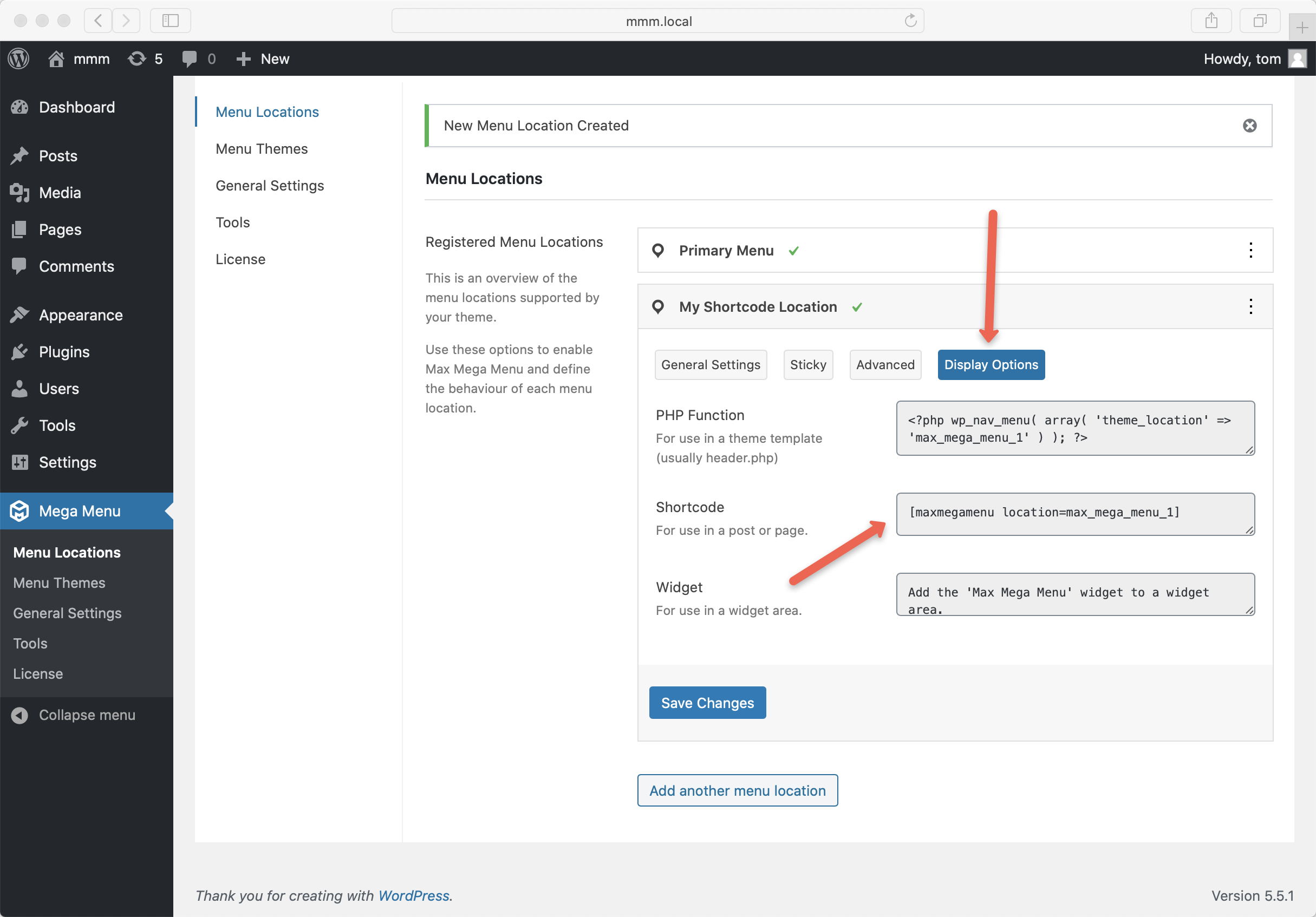Image resolution: width=1316 pixels, height=917 pixels.
Task: Click Add another menu location
Action: coord(737,790)
